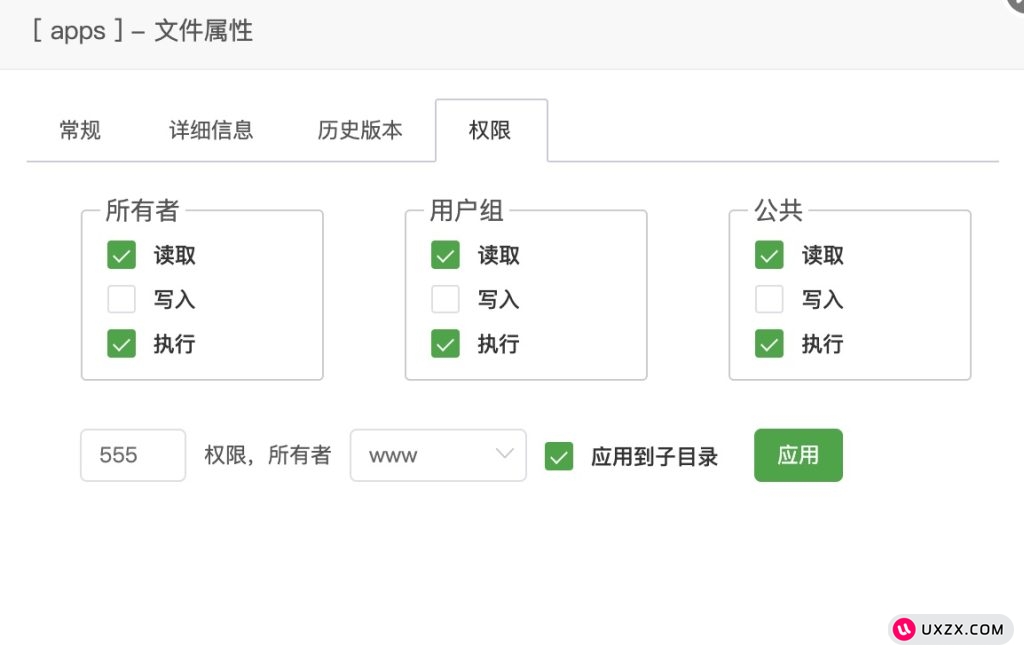1024x655 pixels.
Task: Toggle 读取 checkbox under 用户组
Action: coord(445,255)
